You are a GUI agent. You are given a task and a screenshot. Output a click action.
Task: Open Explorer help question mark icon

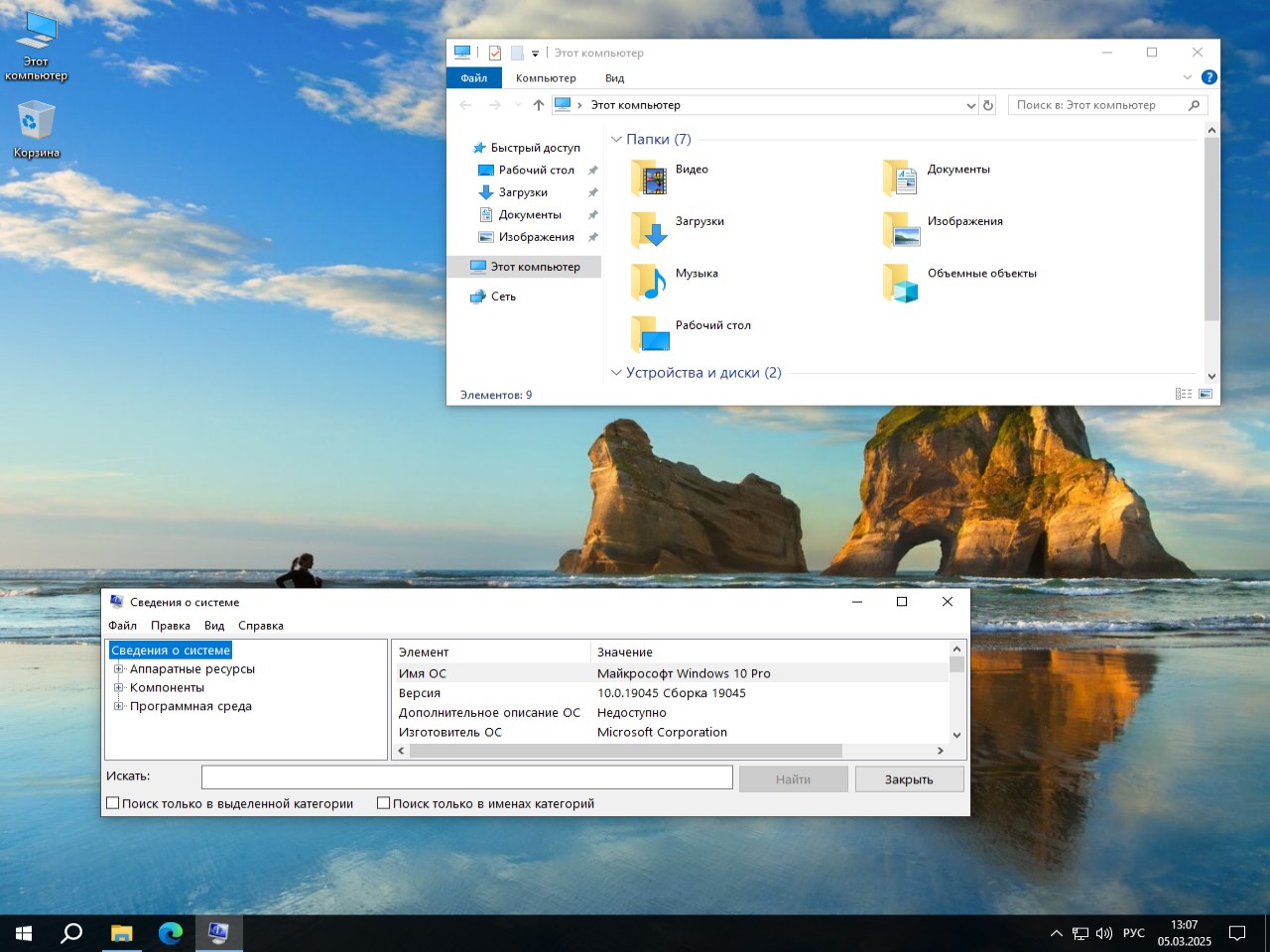1208,77
